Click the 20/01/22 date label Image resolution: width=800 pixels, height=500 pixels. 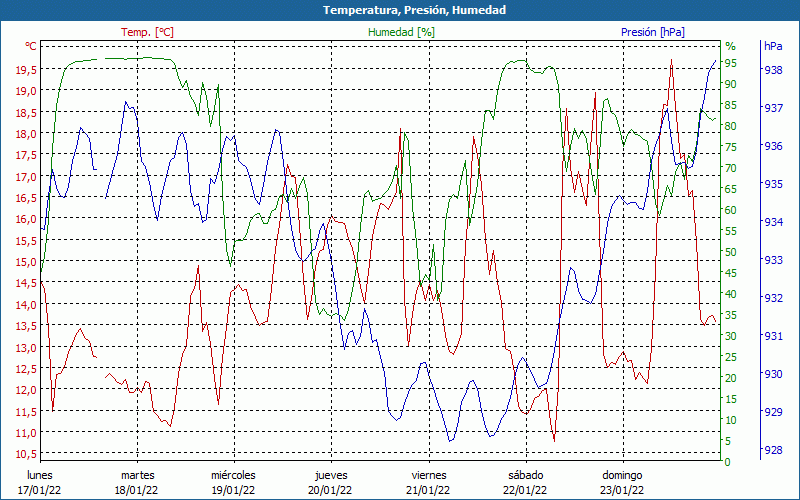pos(331,490)
